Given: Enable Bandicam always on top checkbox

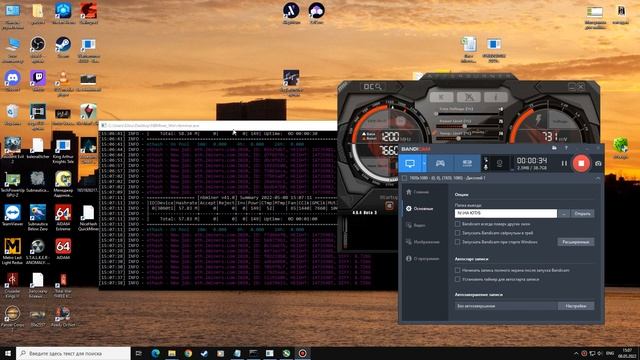Looking at the screenshot, I should (x=458, y=224).
